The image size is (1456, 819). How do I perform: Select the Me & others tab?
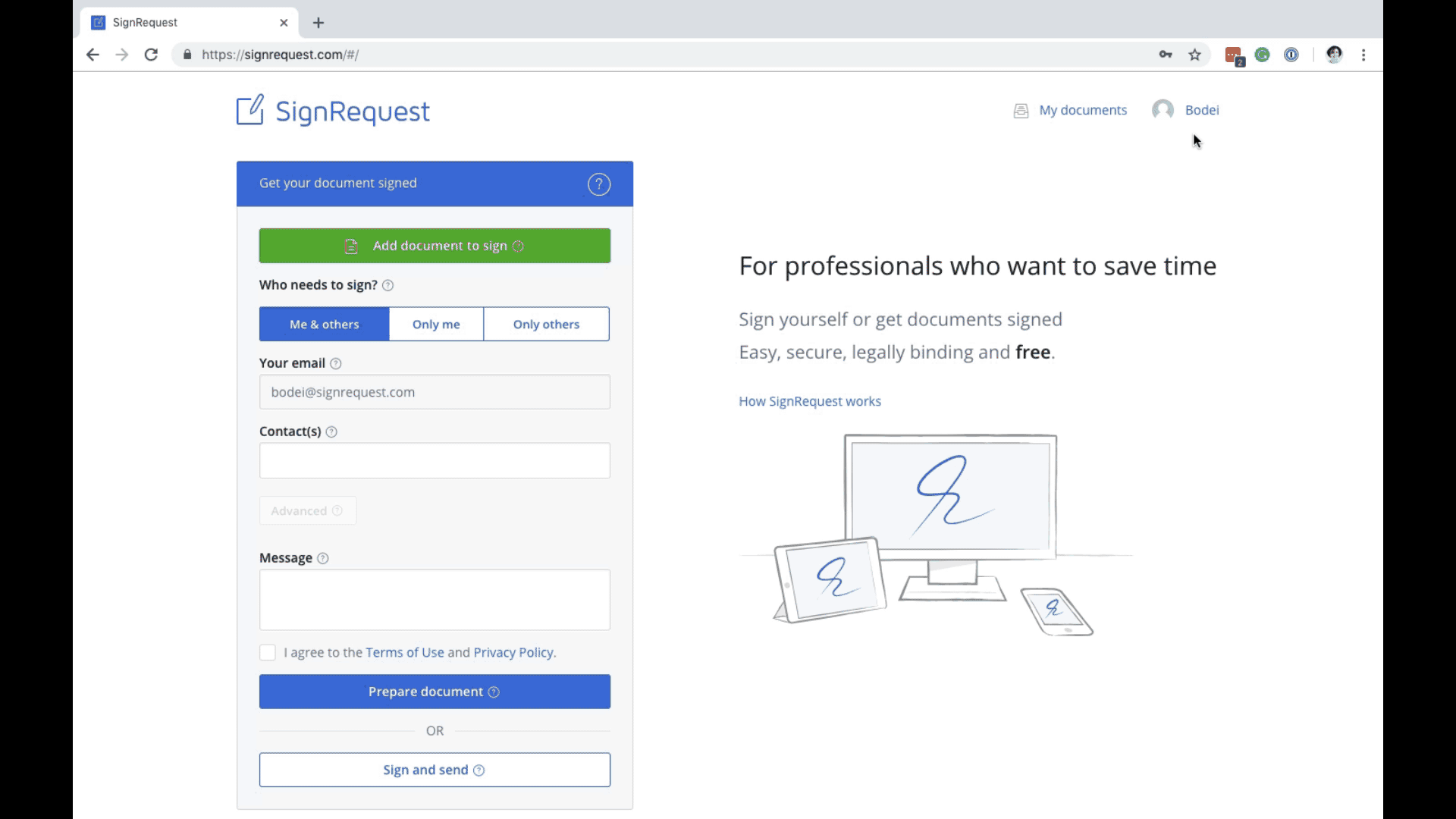324,324
